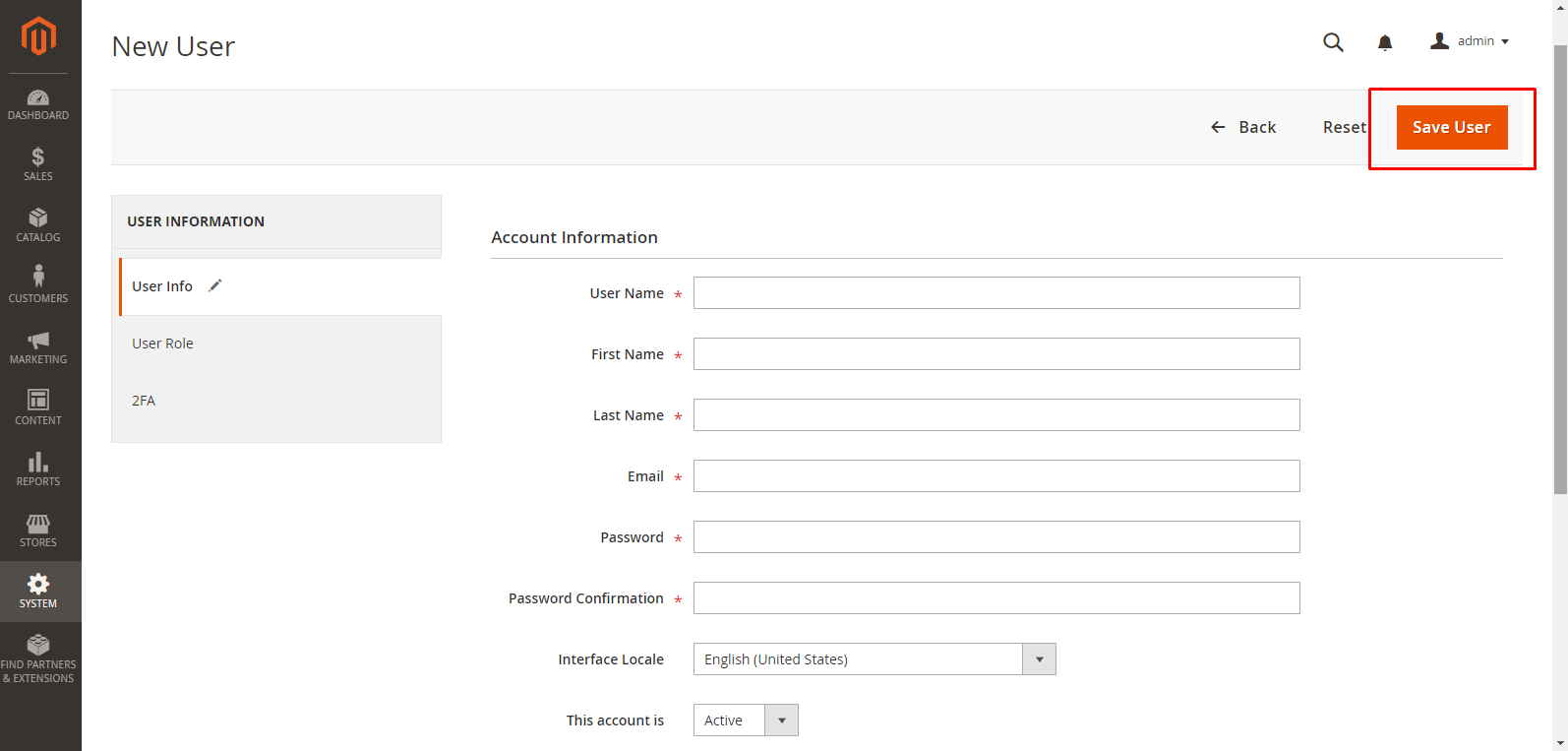Open the System sidebar menu
Viewport: 1568px width, 751px height.
tap(38, 592)
